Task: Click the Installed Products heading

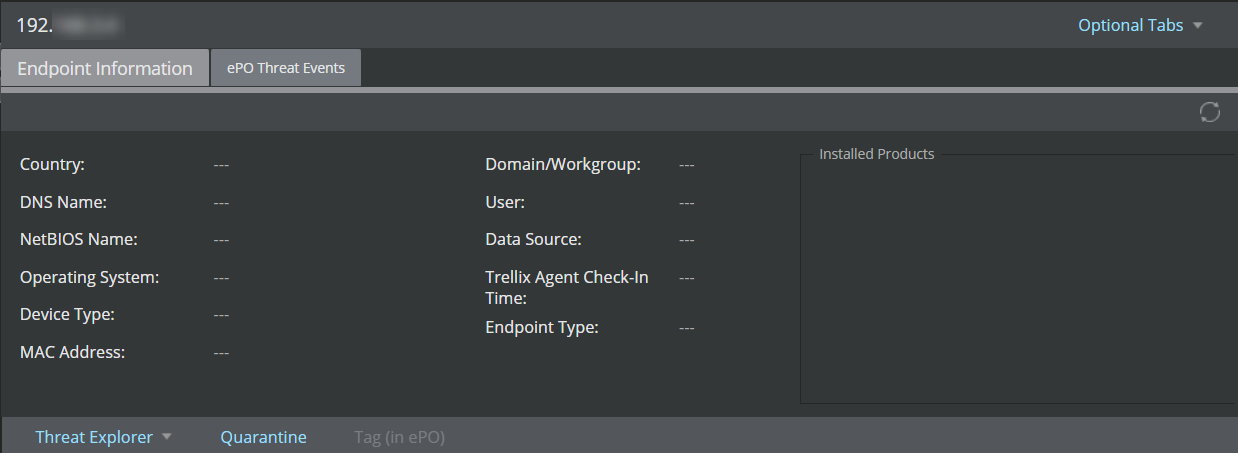Action: click(876, 154)
